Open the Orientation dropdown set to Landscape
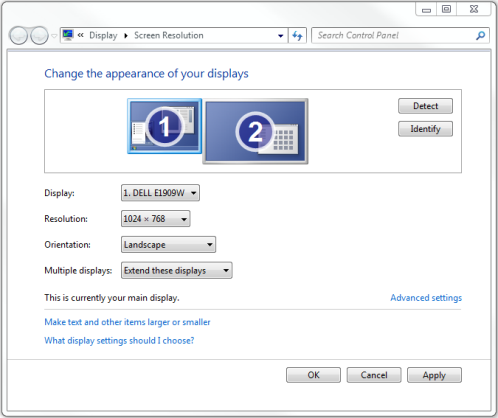This screenshot has height=418, width=498. (x=168, y=245)
